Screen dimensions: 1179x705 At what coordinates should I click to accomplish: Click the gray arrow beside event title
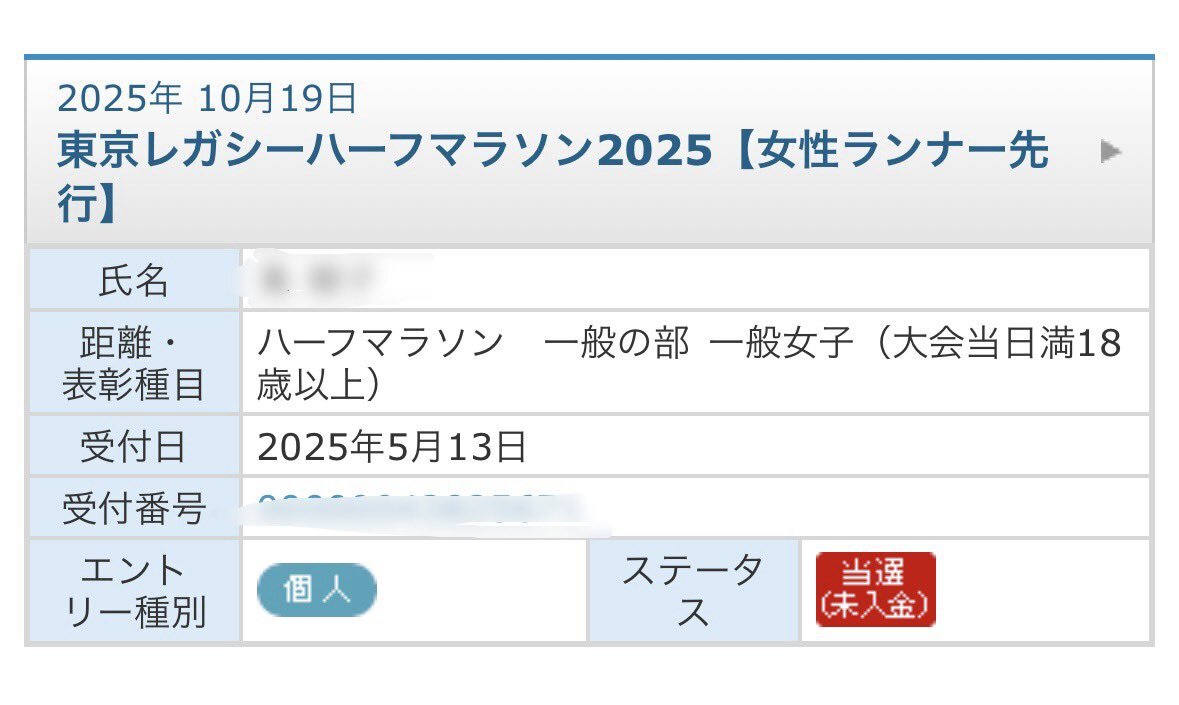[1110, 151]
